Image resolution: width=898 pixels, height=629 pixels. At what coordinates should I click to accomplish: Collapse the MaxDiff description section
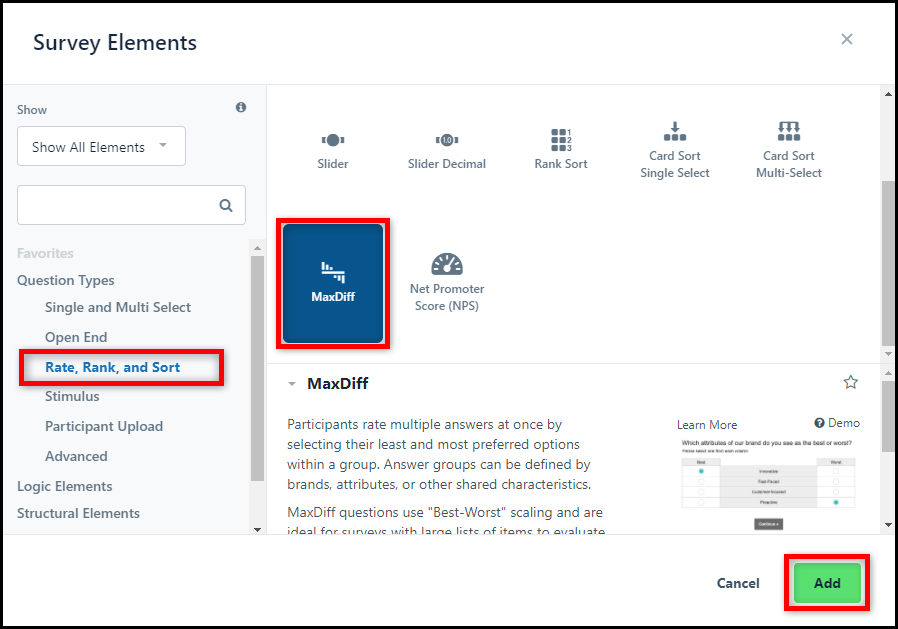click(292, 384)
